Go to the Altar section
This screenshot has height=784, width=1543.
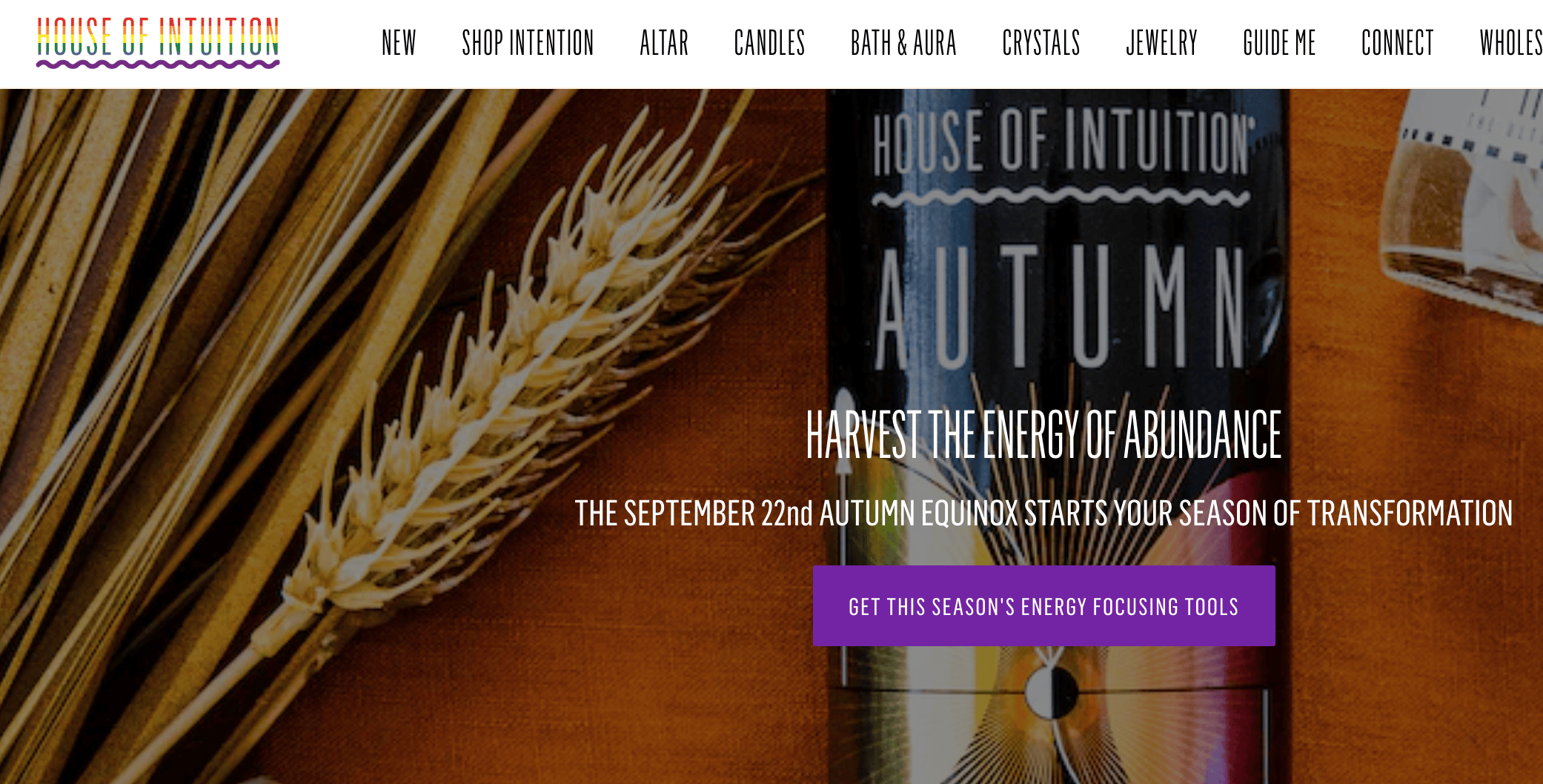664,43
